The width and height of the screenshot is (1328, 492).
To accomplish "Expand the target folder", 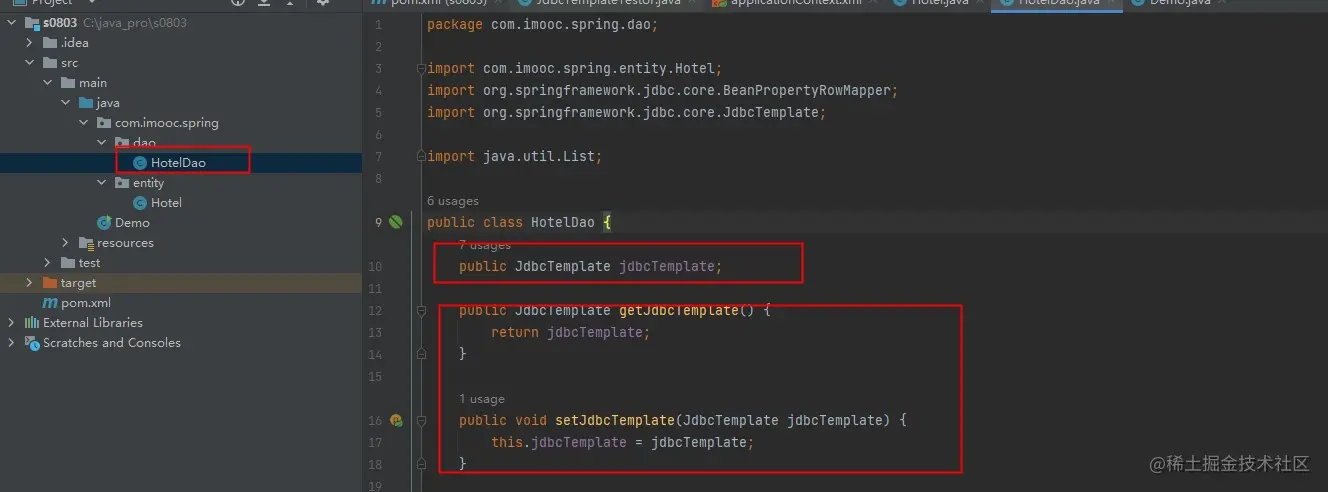I will point(30,283).
